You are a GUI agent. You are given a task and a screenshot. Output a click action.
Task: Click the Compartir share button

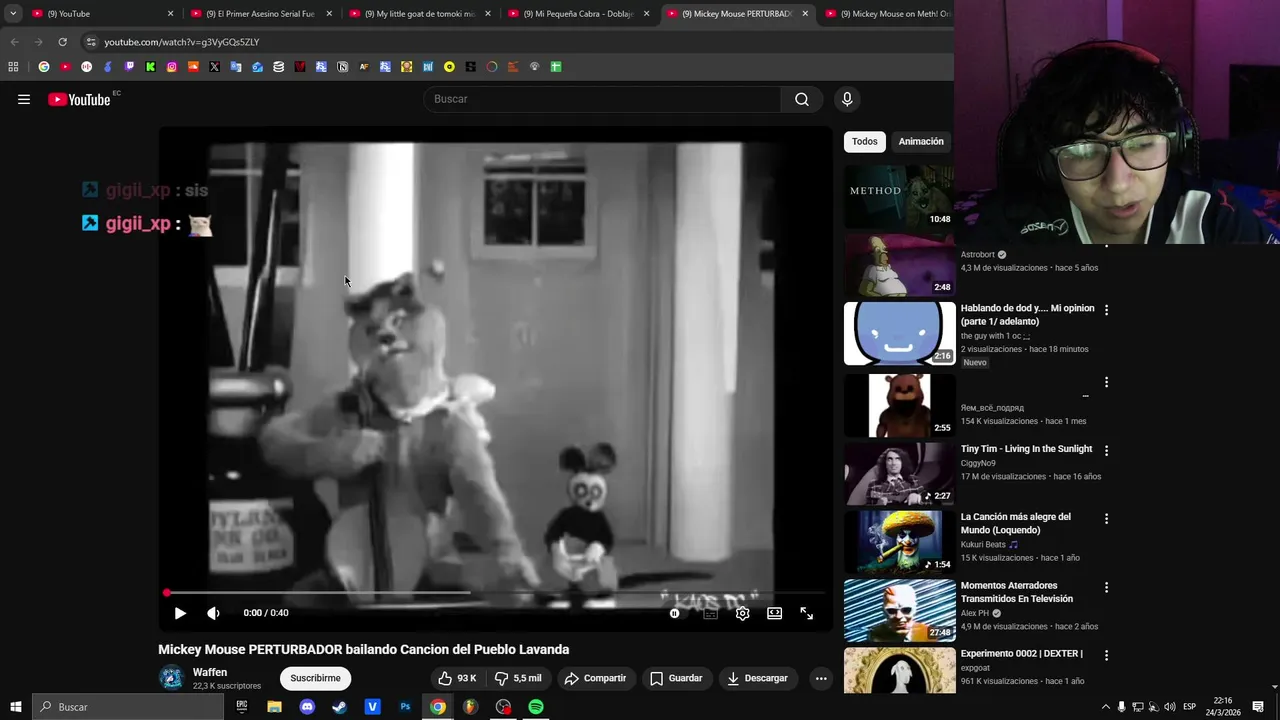coord(596,678)
